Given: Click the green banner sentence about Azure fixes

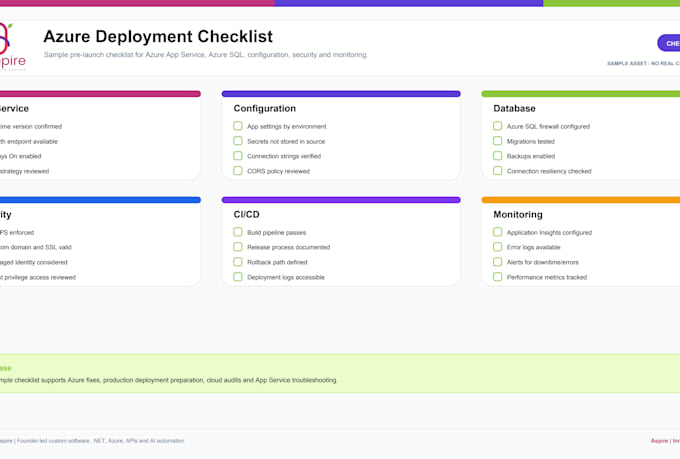Looking at the screenshot, I should pyautogui.click(x=168, y=380).
